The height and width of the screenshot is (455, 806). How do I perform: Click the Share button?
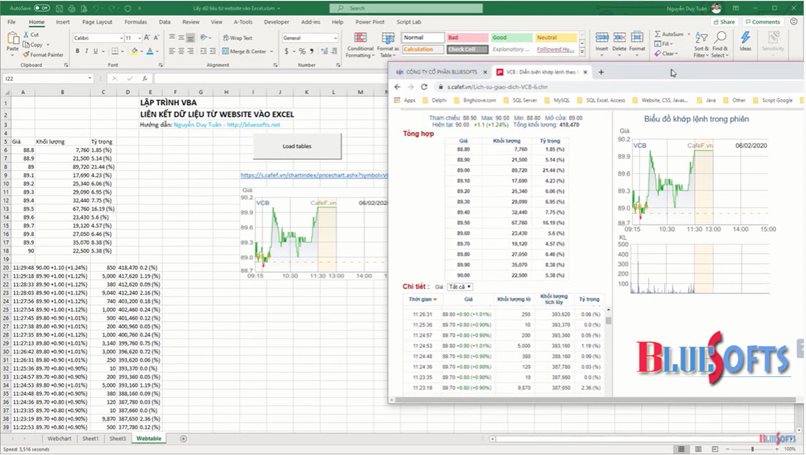click(x=724, y=22)
